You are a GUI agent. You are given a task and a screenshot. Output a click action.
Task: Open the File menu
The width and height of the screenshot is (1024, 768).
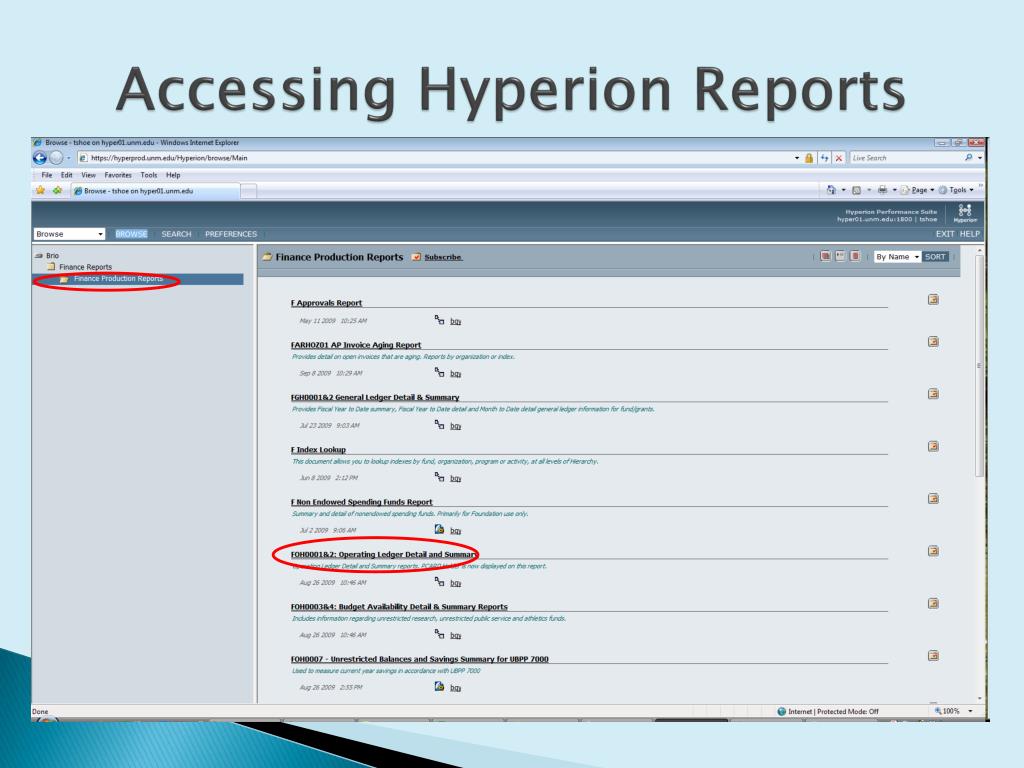tap(47, 175)
